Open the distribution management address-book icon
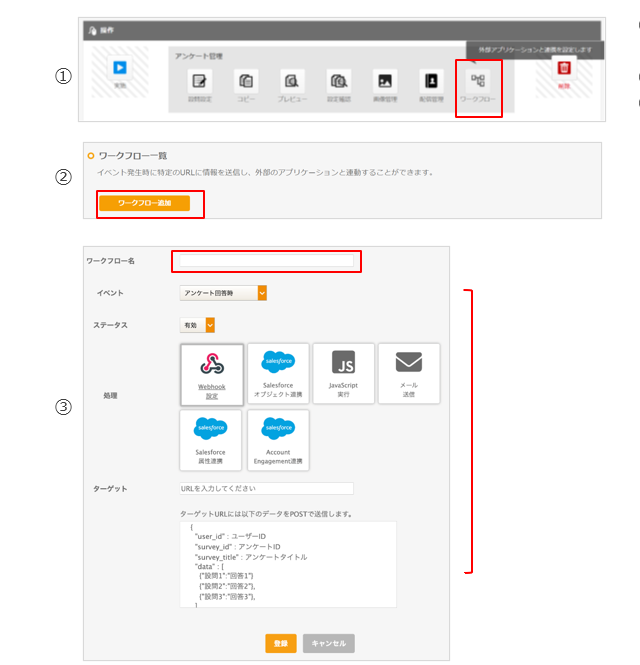Viewport: 640px width, 665px height. coord(431,81)
